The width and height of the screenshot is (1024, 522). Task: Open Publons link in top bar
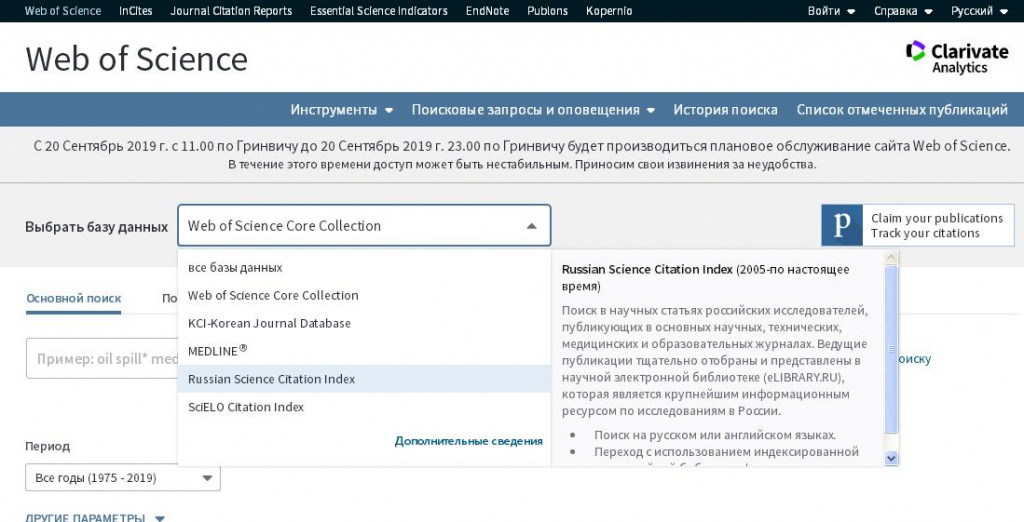547,11
